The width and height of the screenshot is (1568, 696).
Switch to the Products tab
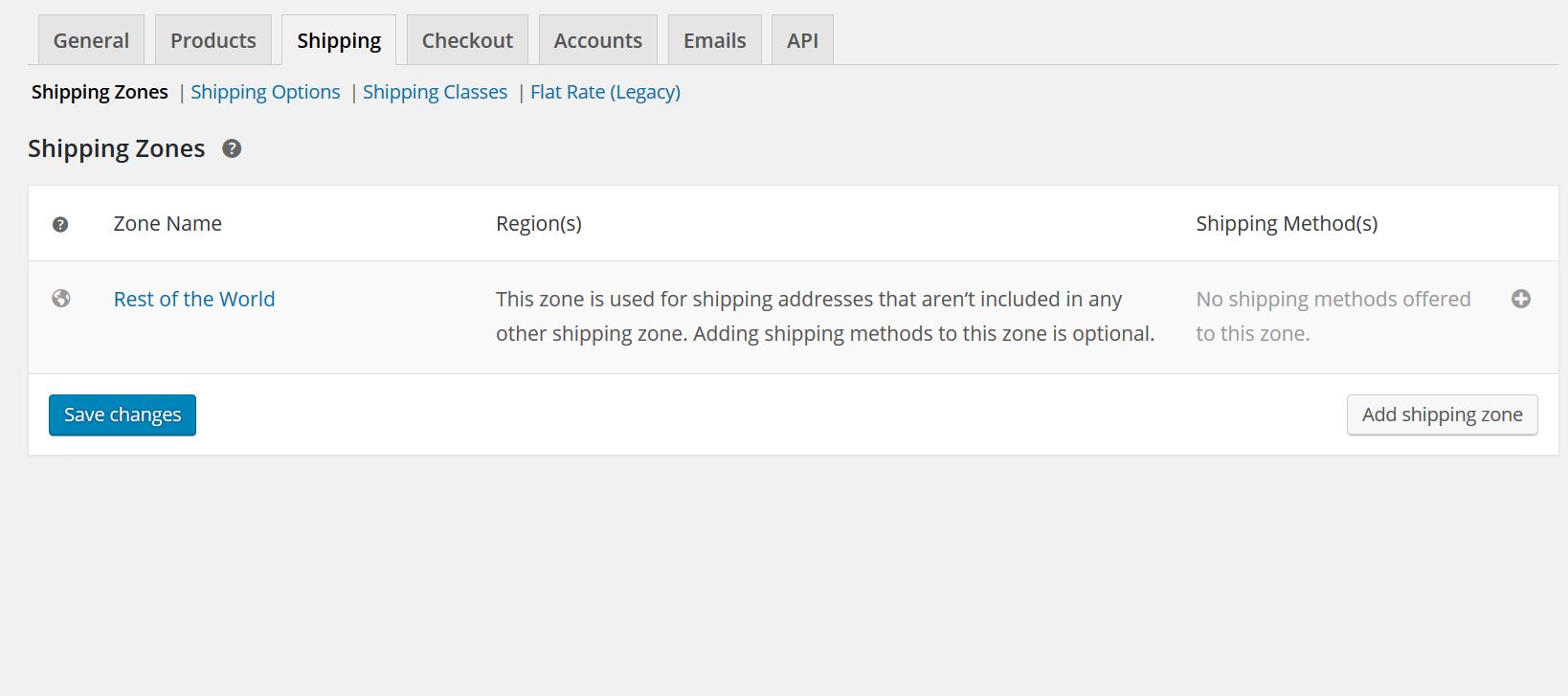tap(213, 40)
